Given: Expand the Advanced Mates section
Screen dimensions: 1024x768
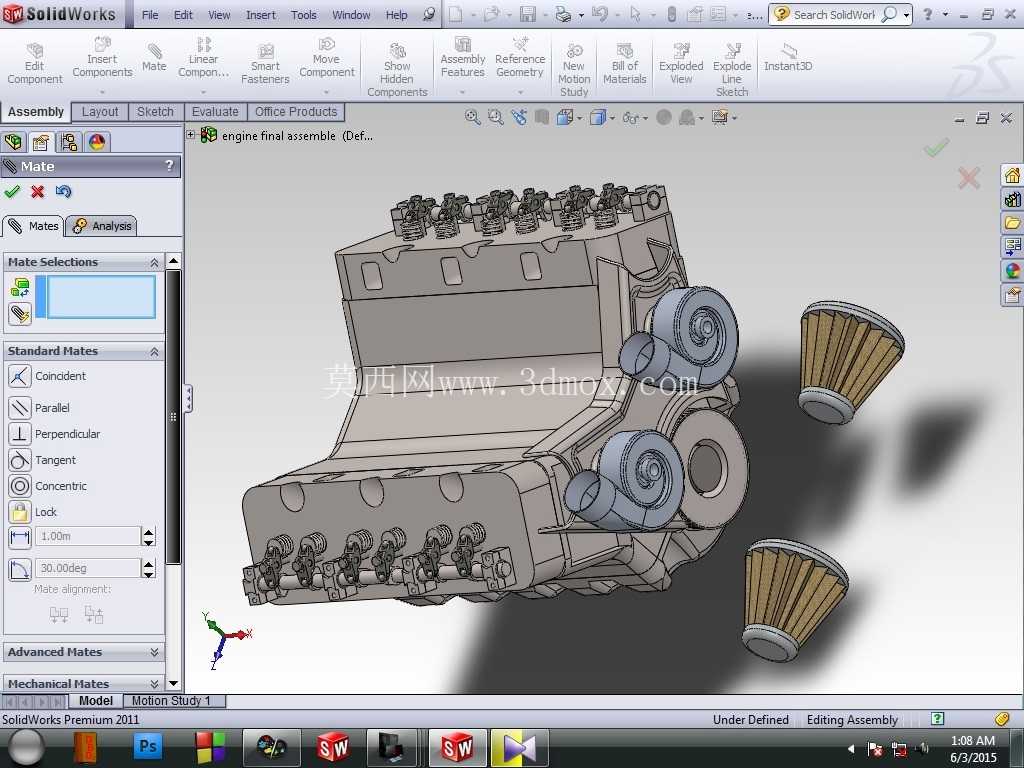Looking at the screenshot, I should click(x=84, y=652).
